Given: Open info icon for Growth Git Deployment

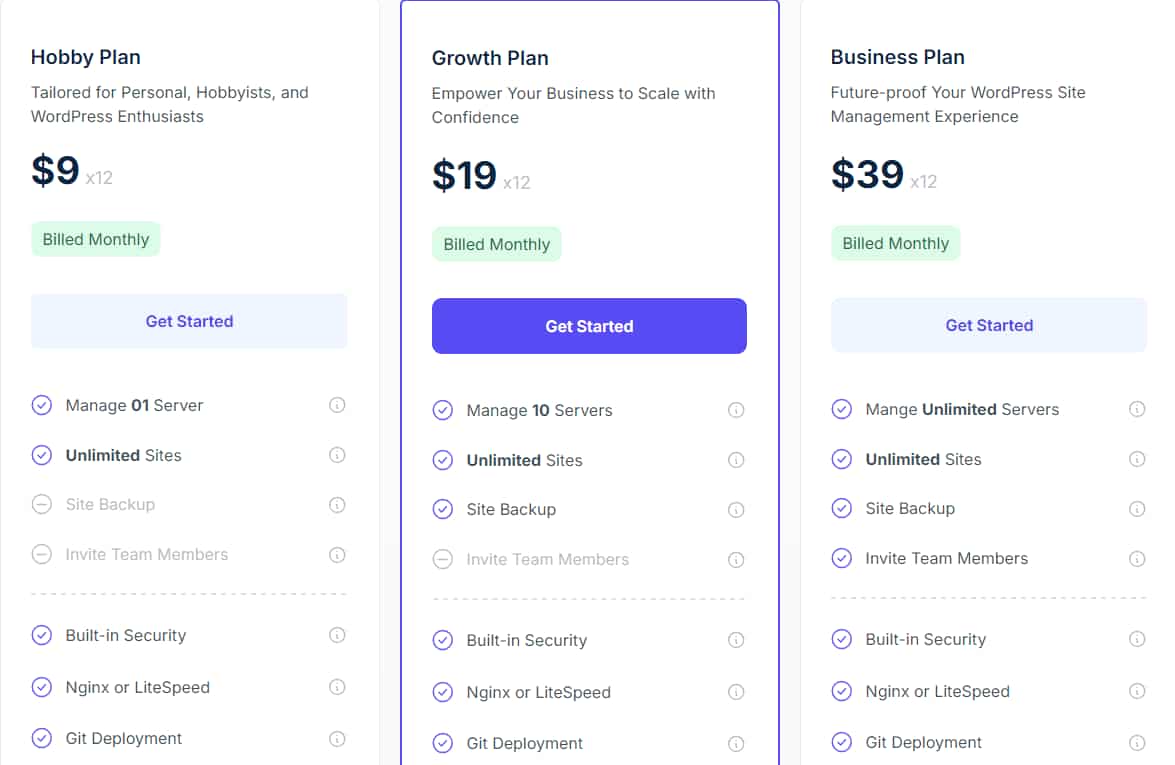Looking at the screenshot, I should tap(736, 743).
